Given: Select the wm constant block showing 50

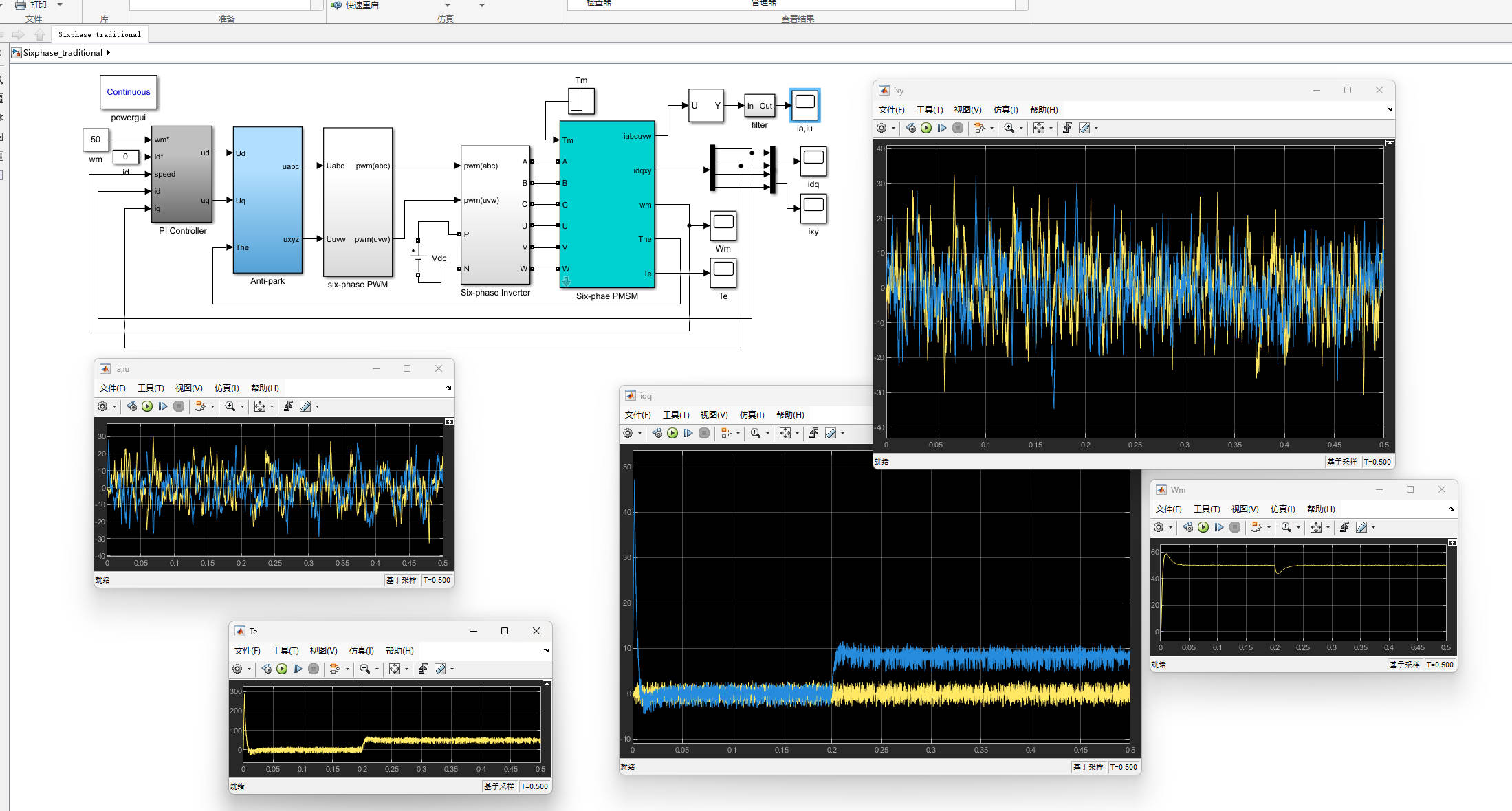Looking at the screenshot, I should click(96, 140).
